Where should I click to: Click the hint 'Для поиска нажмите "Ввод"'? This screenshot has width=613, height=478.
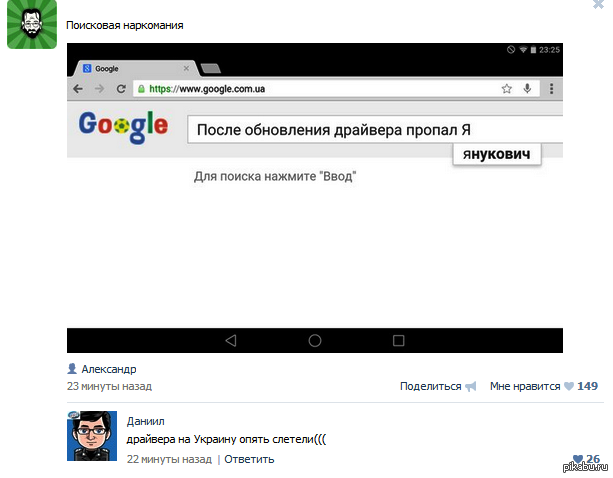pos(275,177)
